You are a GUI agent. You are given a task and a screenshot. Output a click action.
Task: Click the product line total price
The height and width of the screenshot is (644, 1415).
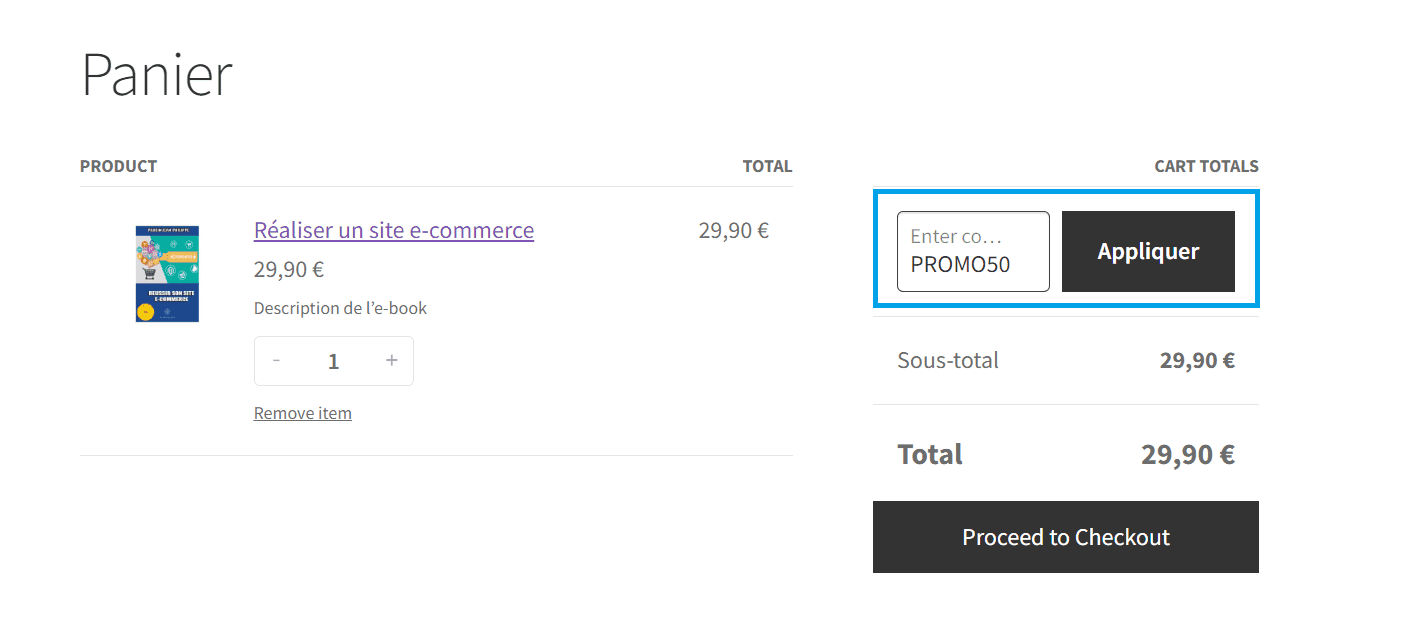[733, 230]
